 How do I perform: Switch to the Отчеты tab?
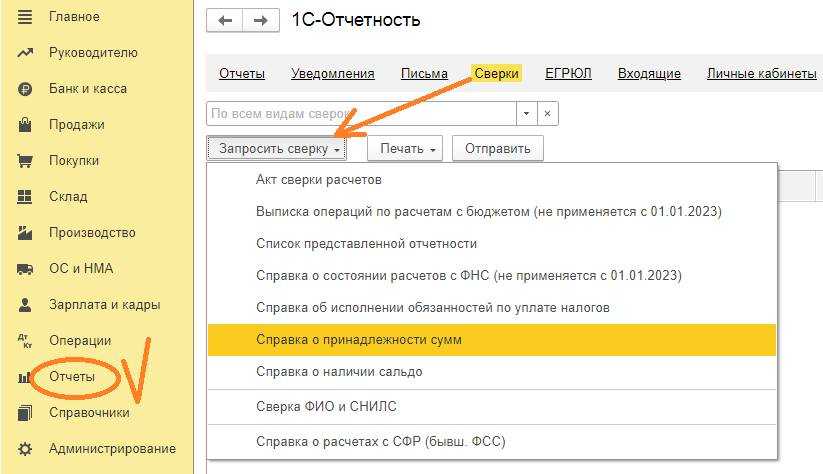241,73
